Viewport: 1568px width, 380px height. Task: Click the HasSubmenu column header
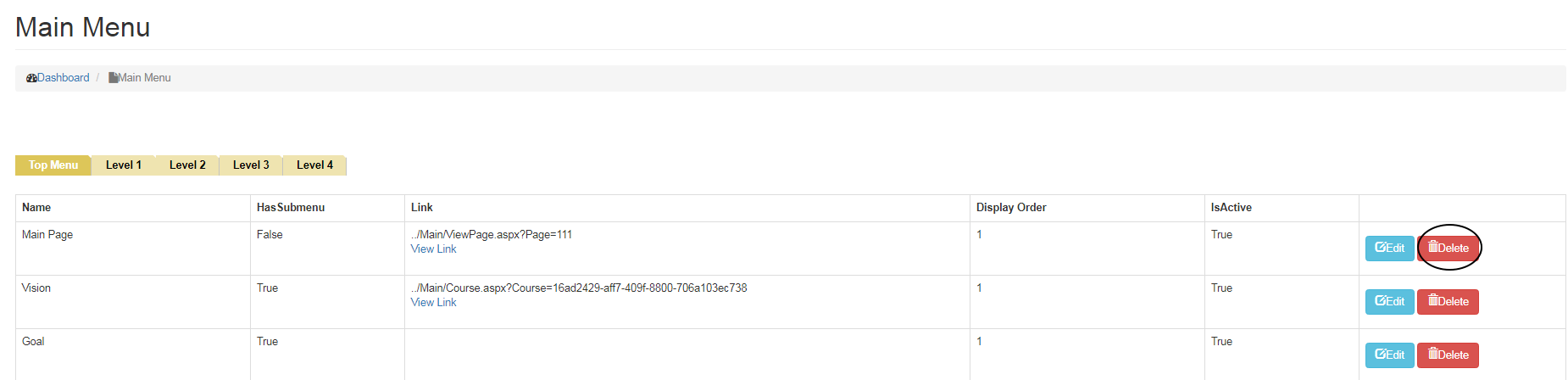[291, 208]
